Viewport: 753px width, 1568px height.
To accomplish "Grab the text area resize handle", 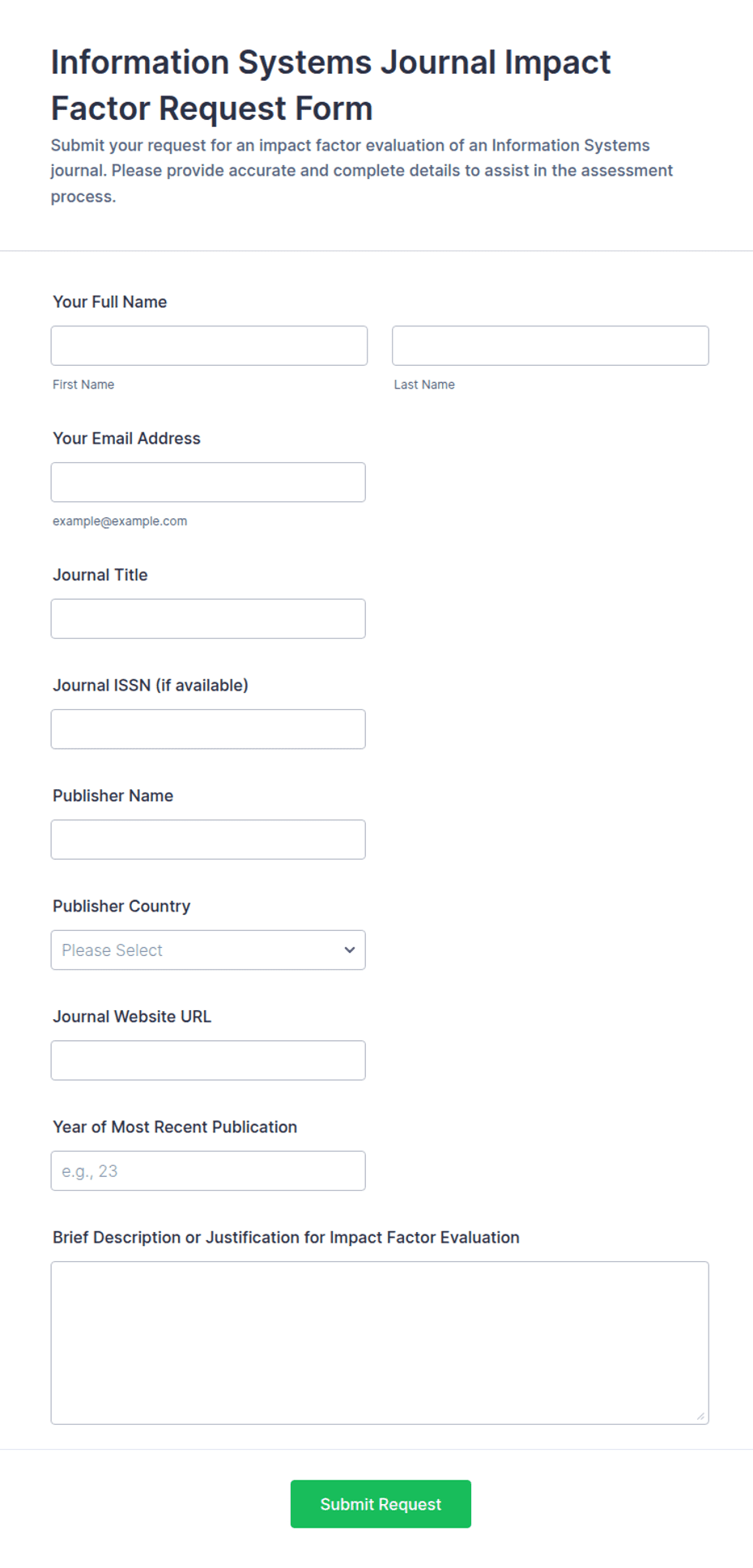I will click(x=700, y=1416).
